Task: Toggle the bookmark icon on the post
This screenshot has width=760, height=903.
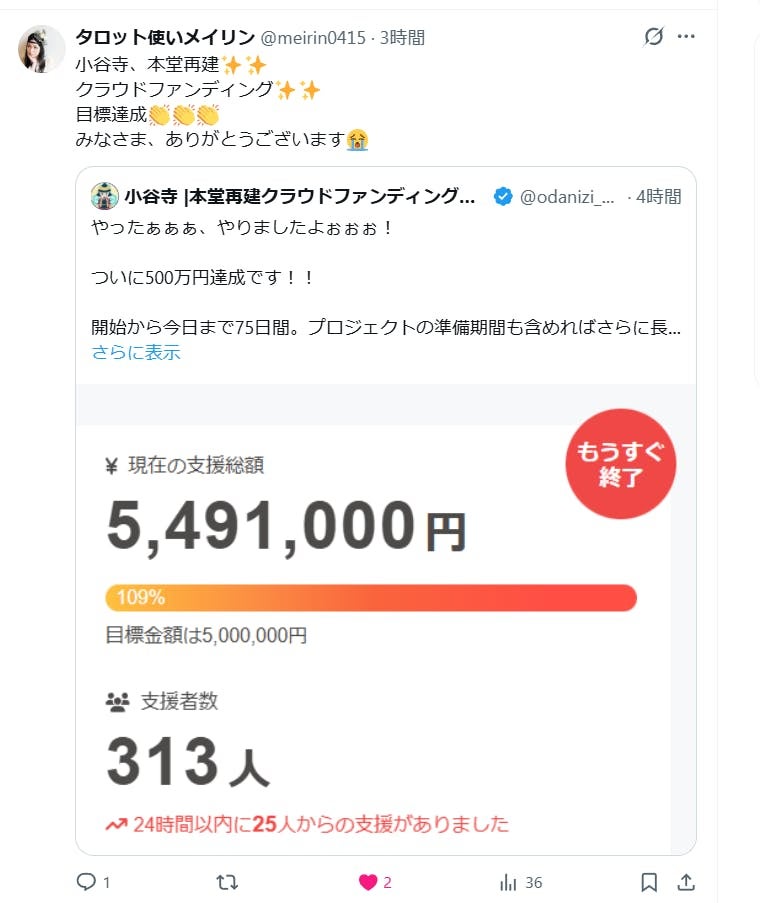Action: 649,882
